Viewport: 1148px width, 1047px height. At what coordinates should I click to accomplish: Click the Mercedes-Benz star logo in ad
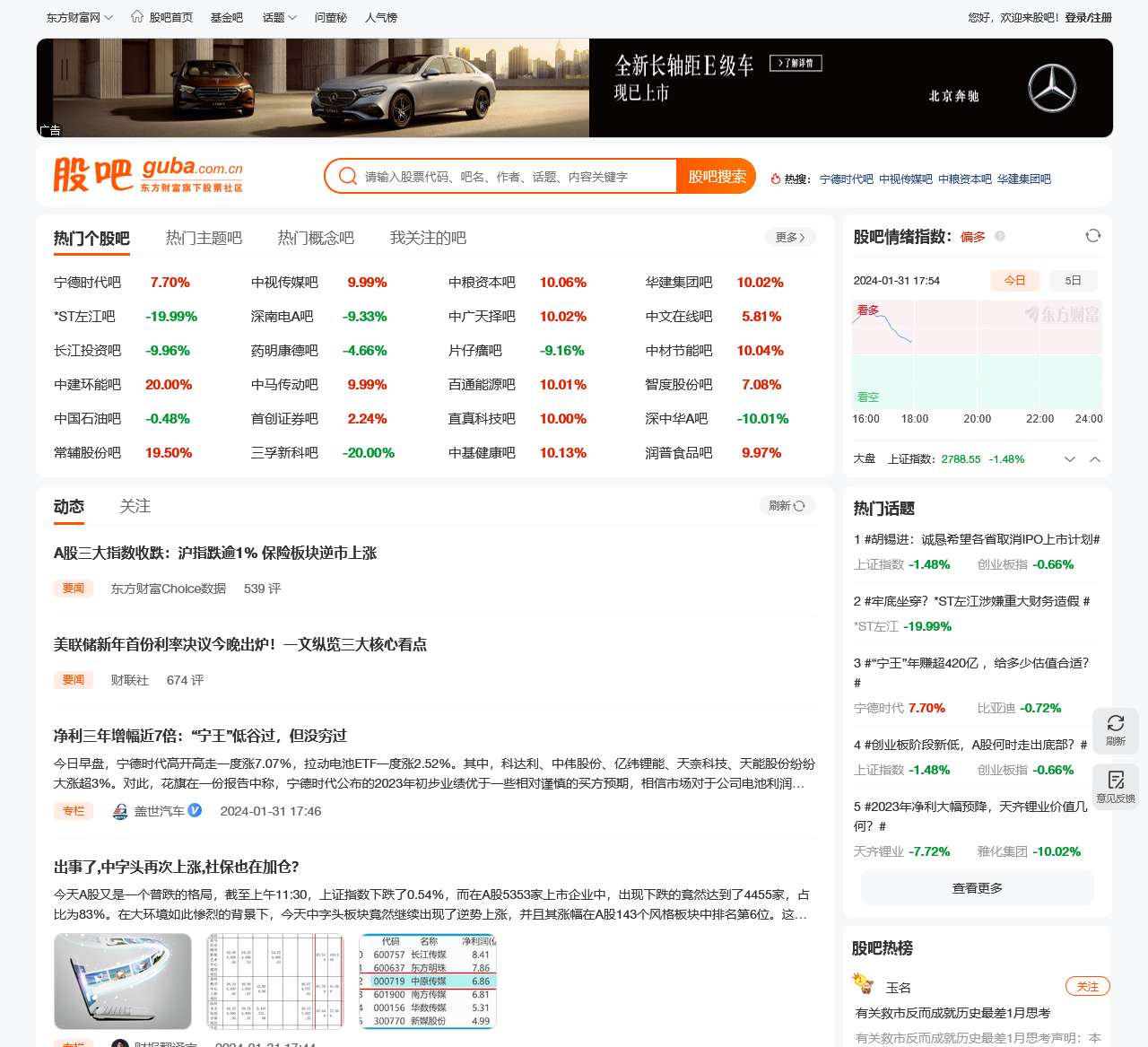1051,88
